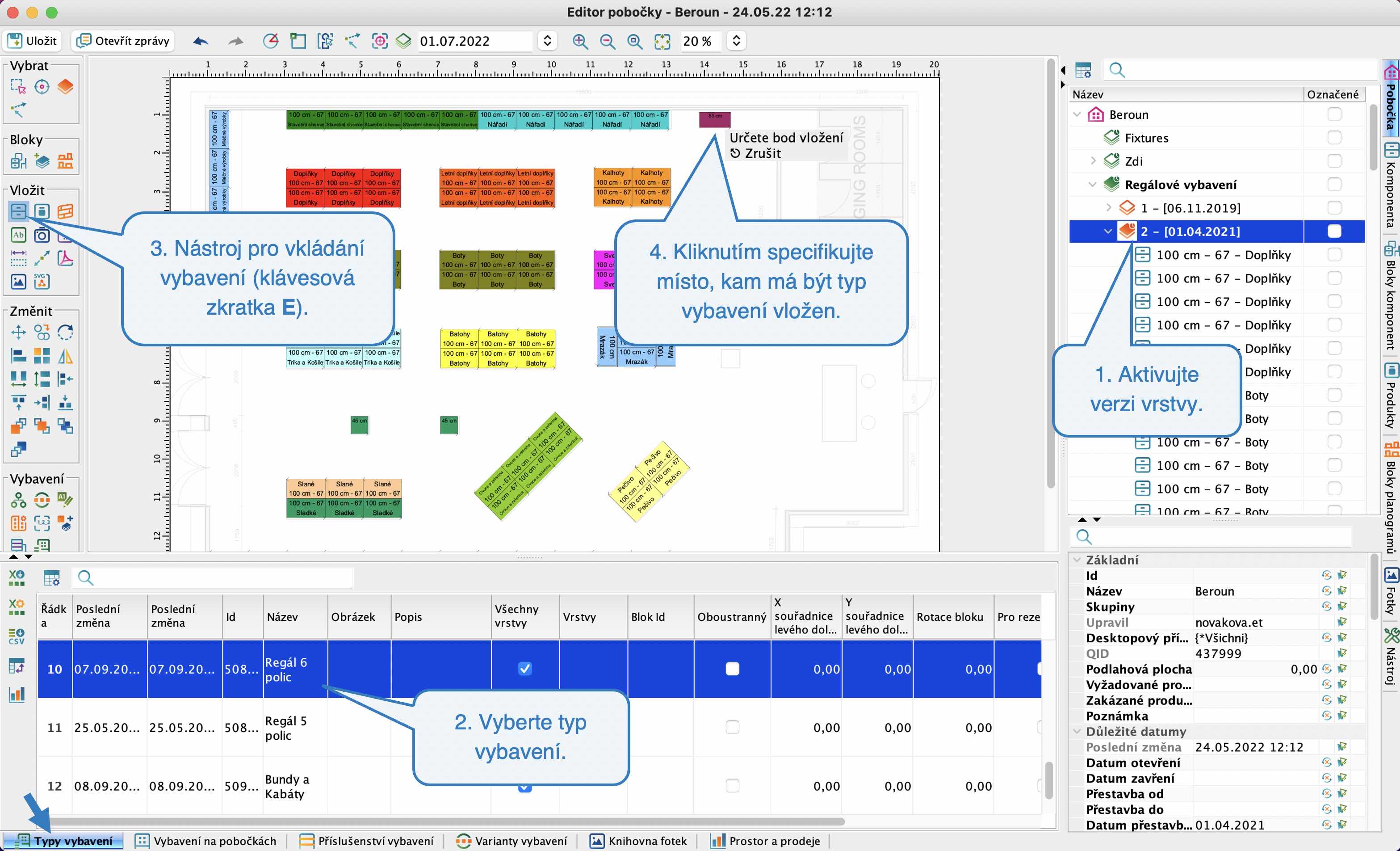Screen dimensions: 1400x851
Task: Toggle Všechny vrstvy checkbox for Regál 6 polic
Action: 525,669
